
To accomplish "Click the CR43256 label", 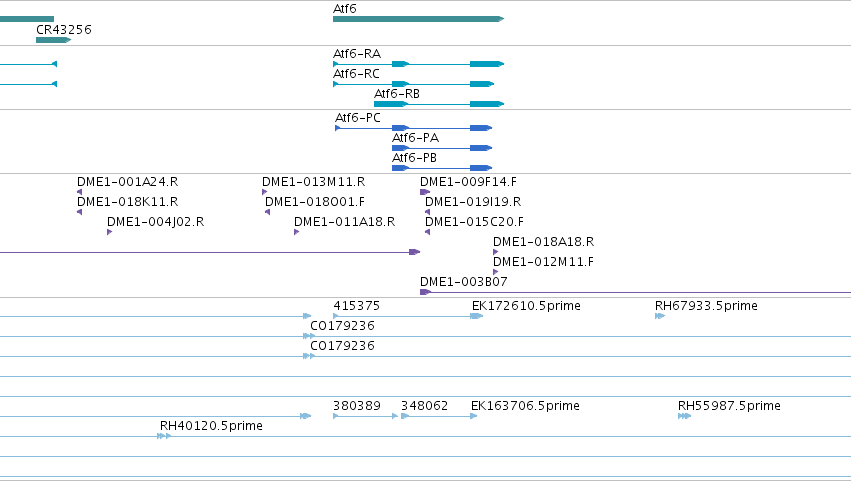I will pos(63,30).
